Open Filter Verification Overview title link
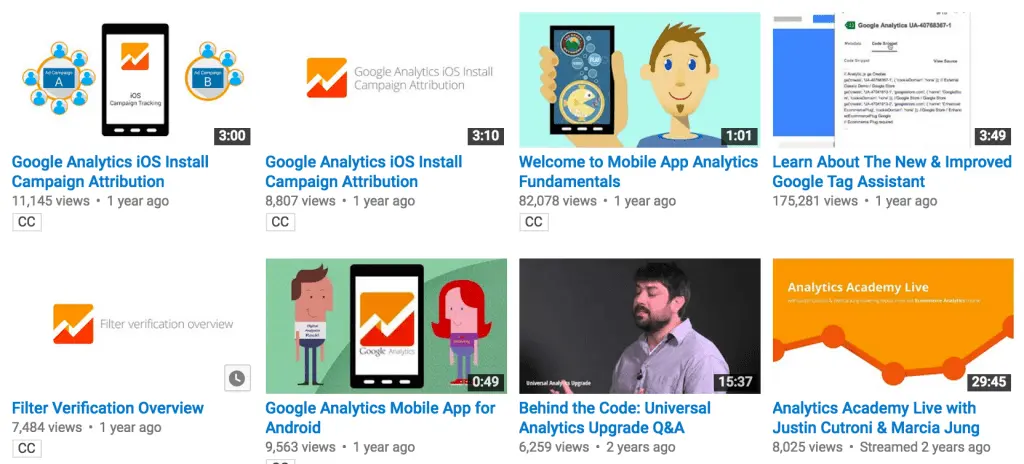Viewport: 1024px width, 464px height. pos(108,408)
